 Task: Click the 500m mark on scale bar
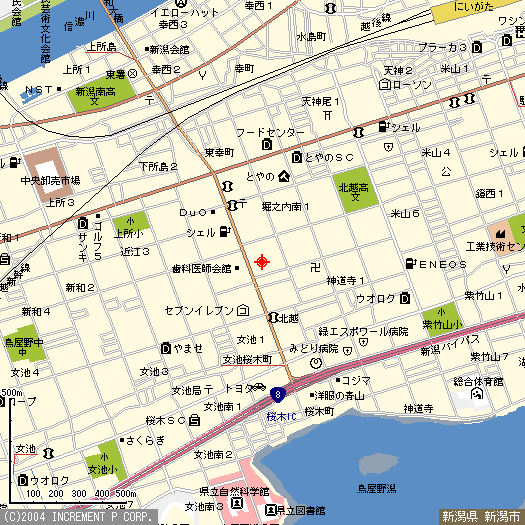(x=126, y=494)
